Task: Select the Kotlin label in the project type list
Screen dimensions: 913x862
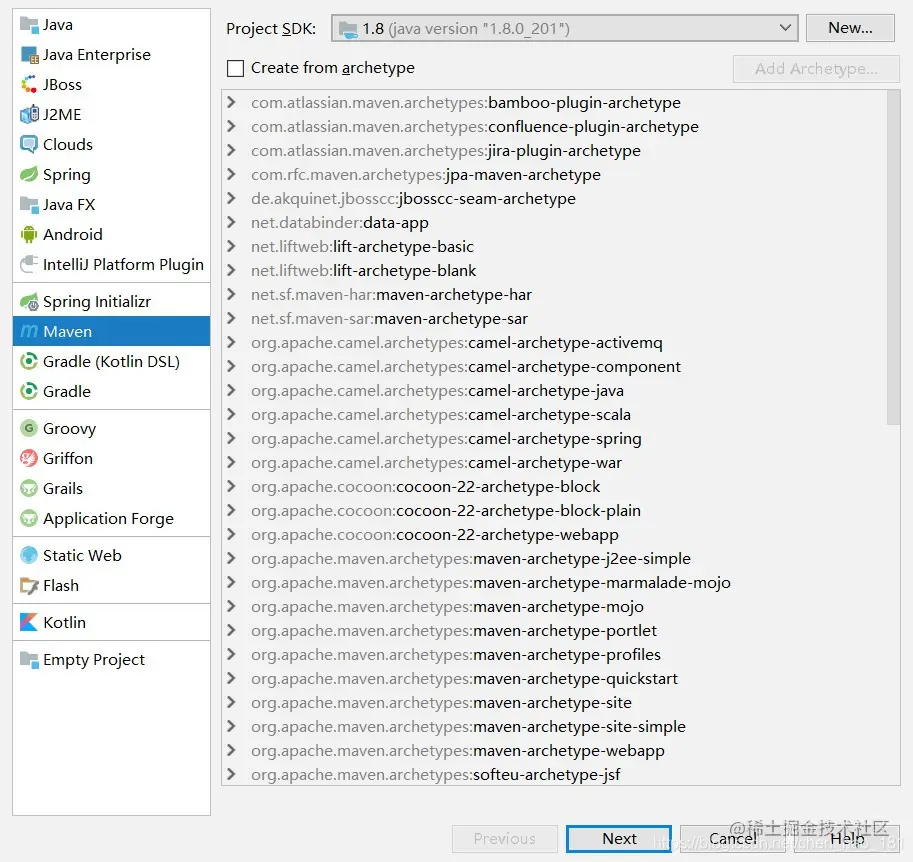Action: coord(65,623)
